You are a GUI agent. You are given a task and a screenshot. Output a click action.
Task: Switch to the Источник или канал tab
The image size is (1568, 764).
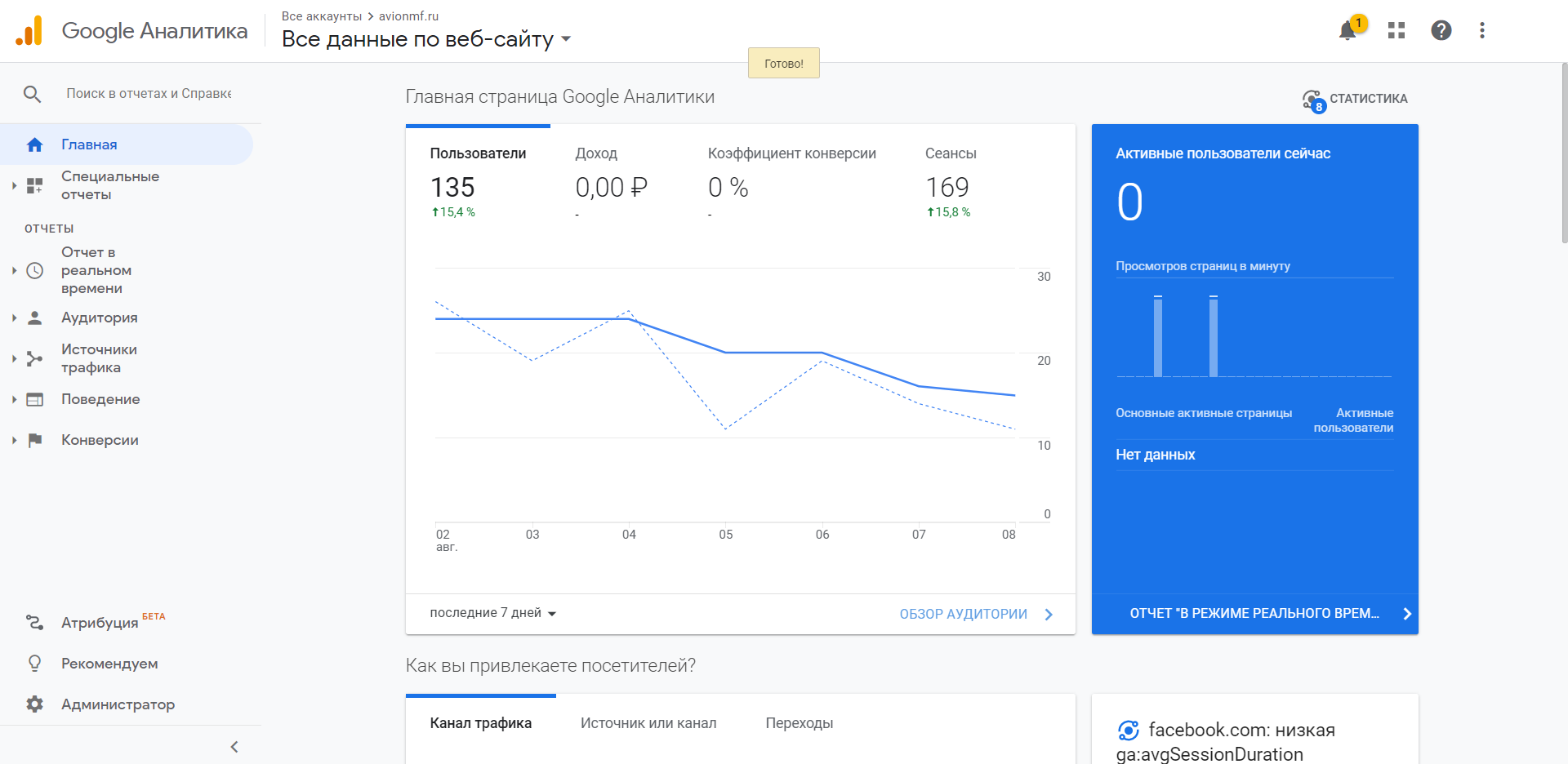[x=648, y=723]
